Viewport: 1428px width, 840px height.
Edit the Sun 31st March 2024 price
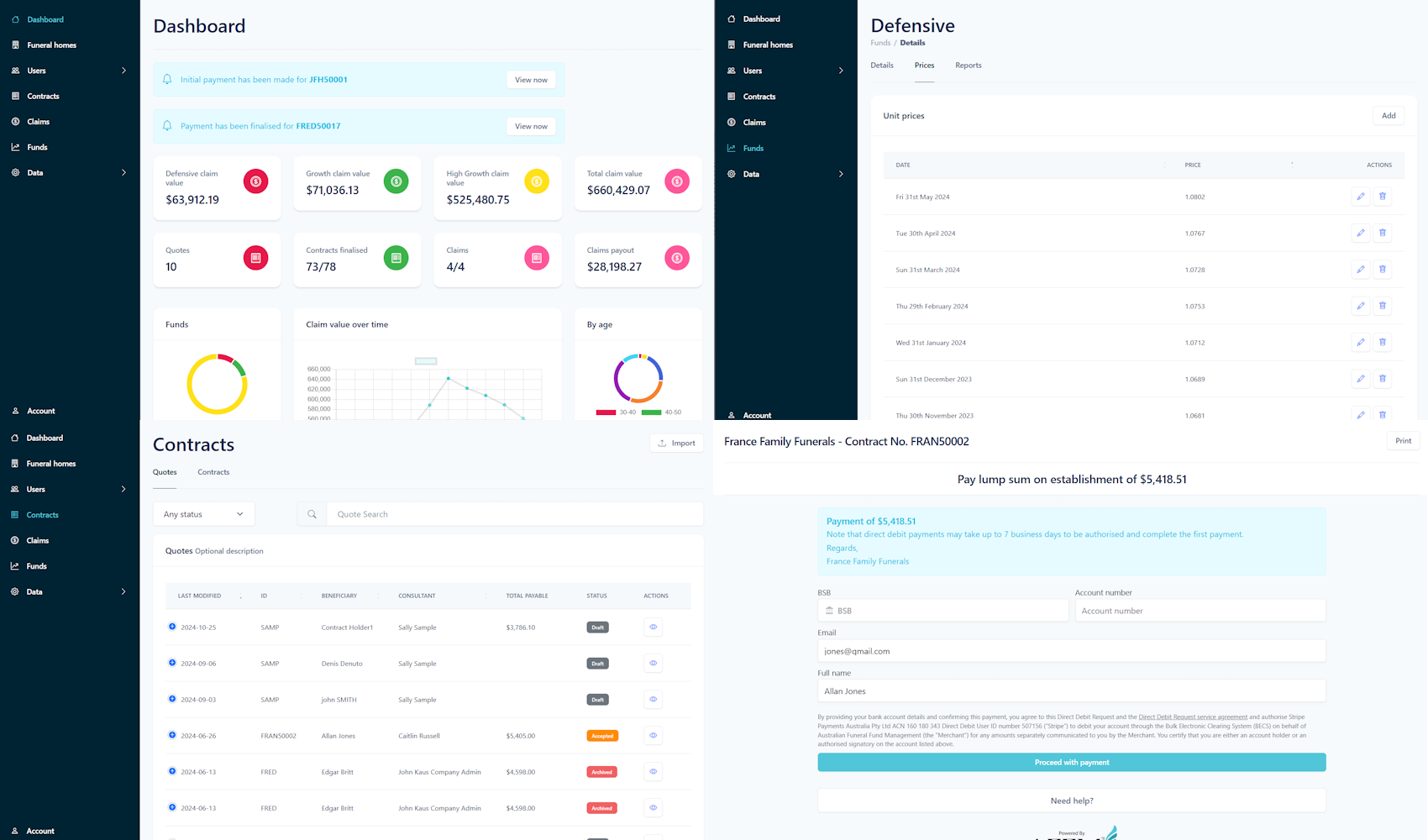(x=1360, y=270)
